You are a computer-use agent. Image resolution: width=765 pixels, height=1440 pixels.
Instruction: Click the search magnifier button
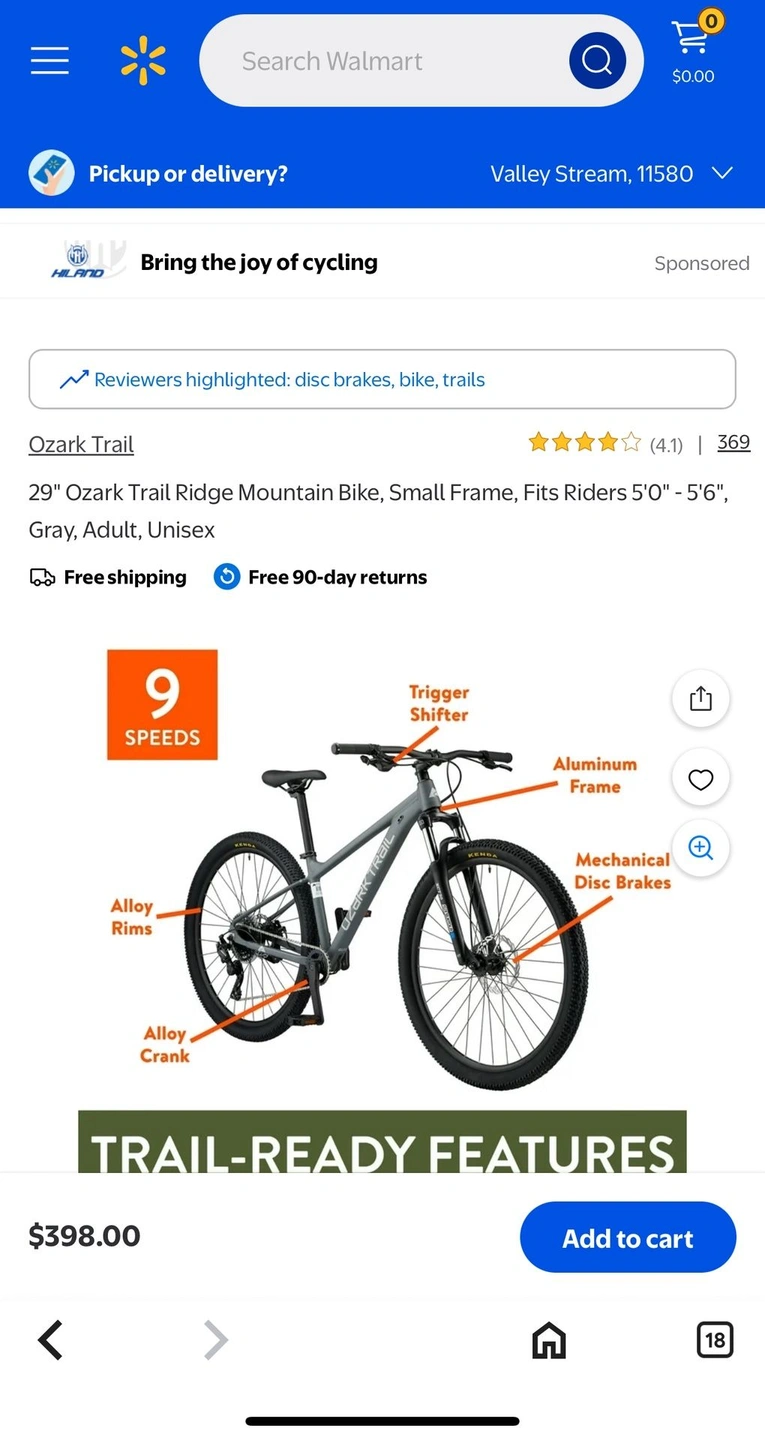coord(597,61)
